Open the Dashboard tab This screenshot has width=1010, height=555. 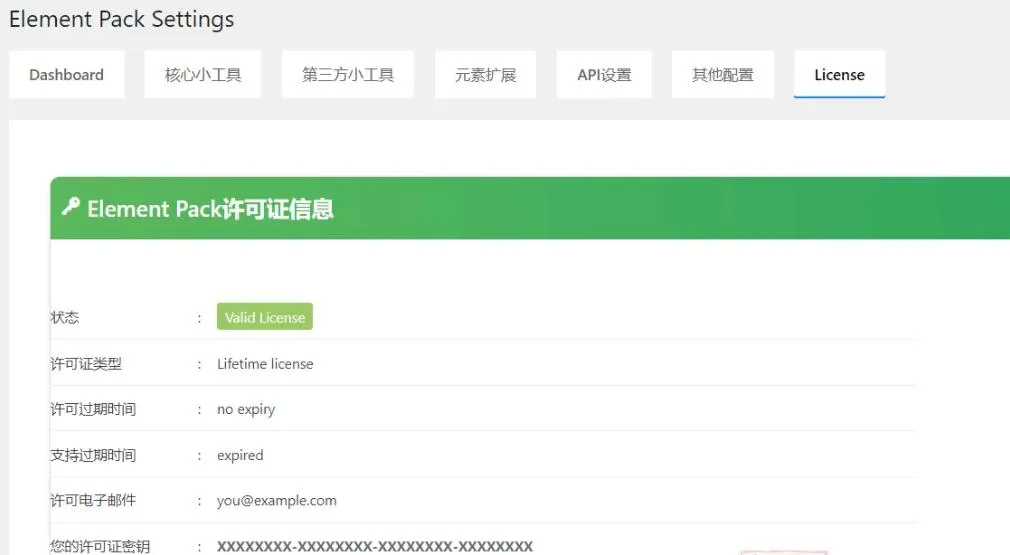pyautogui.click(x=66, y=75)
